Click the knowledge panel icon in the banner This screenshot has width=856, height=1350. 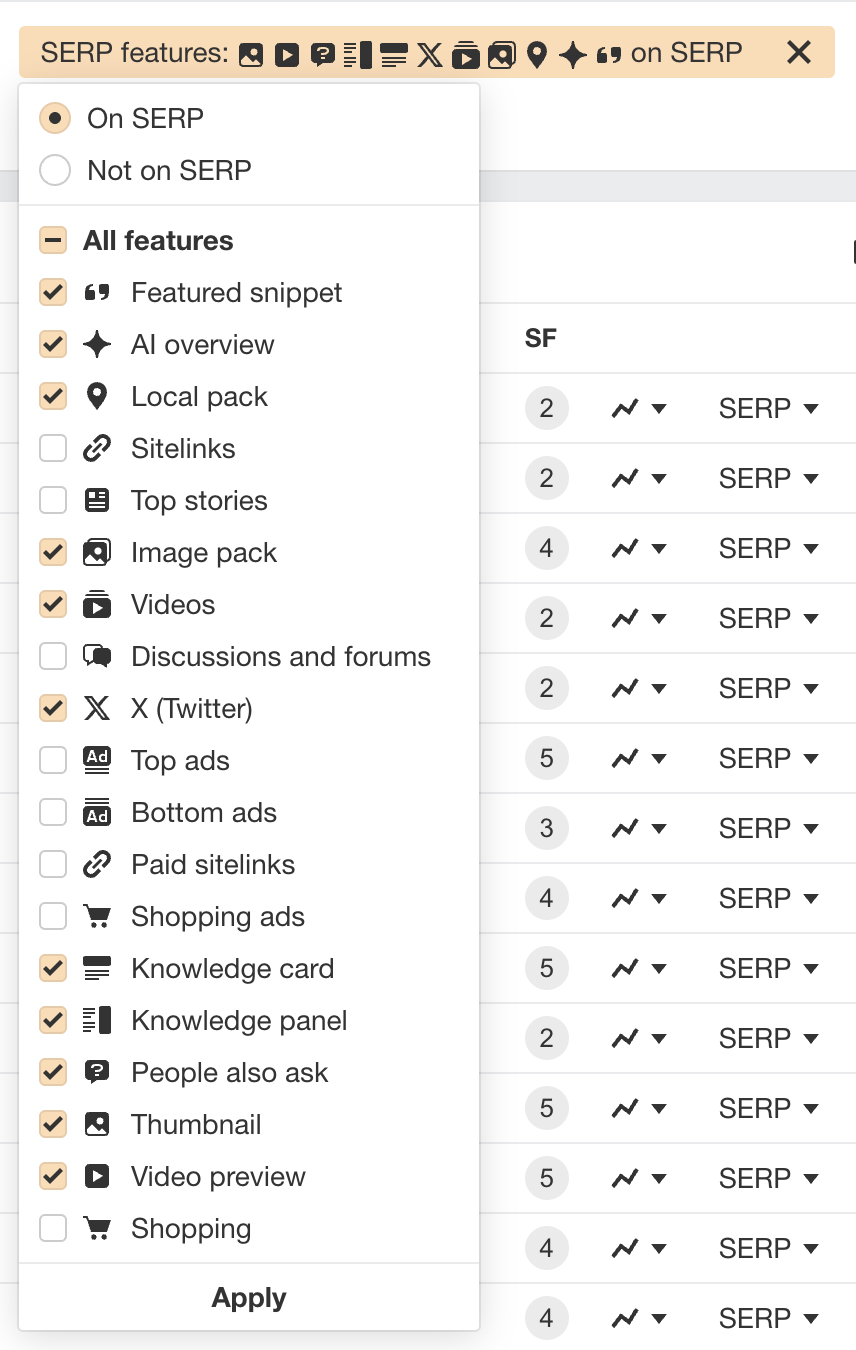click(x=356, y=53)
